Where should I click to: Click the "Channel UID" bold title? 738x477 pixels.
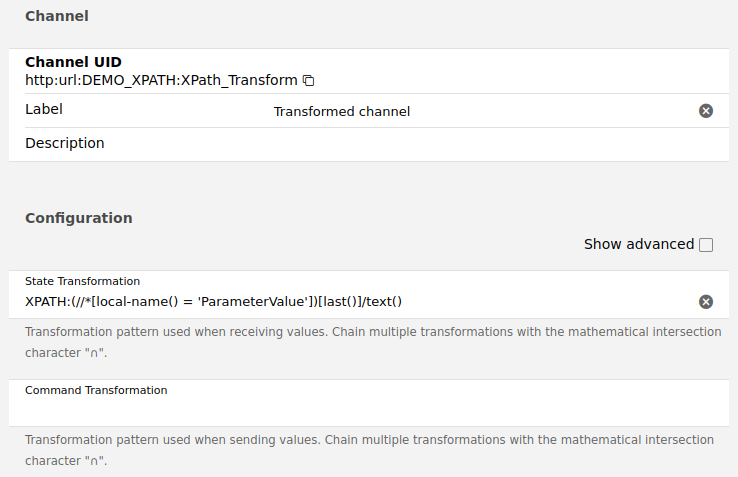73,62
